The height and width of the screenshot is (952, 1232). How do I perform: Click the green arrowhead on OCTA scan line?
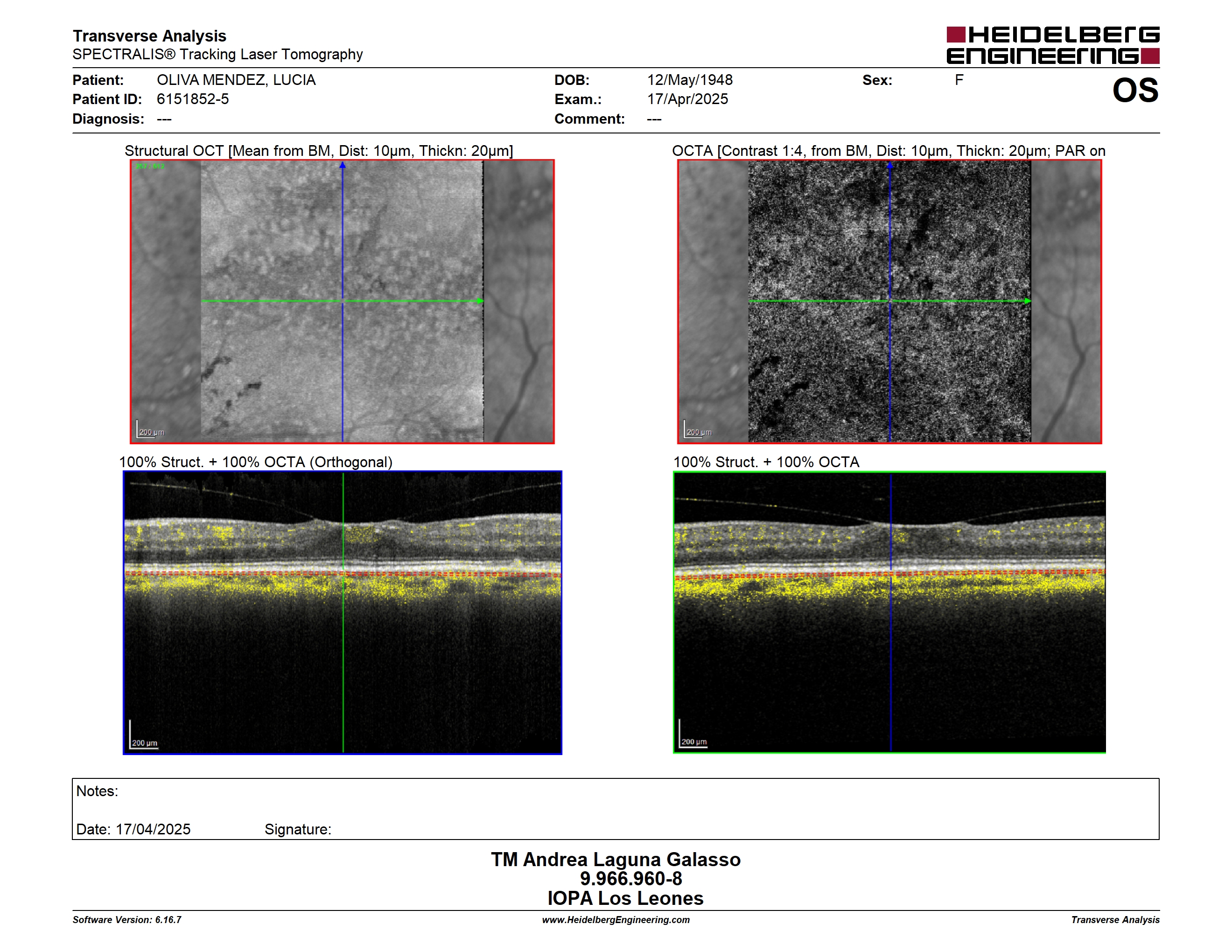point(1027,301)
